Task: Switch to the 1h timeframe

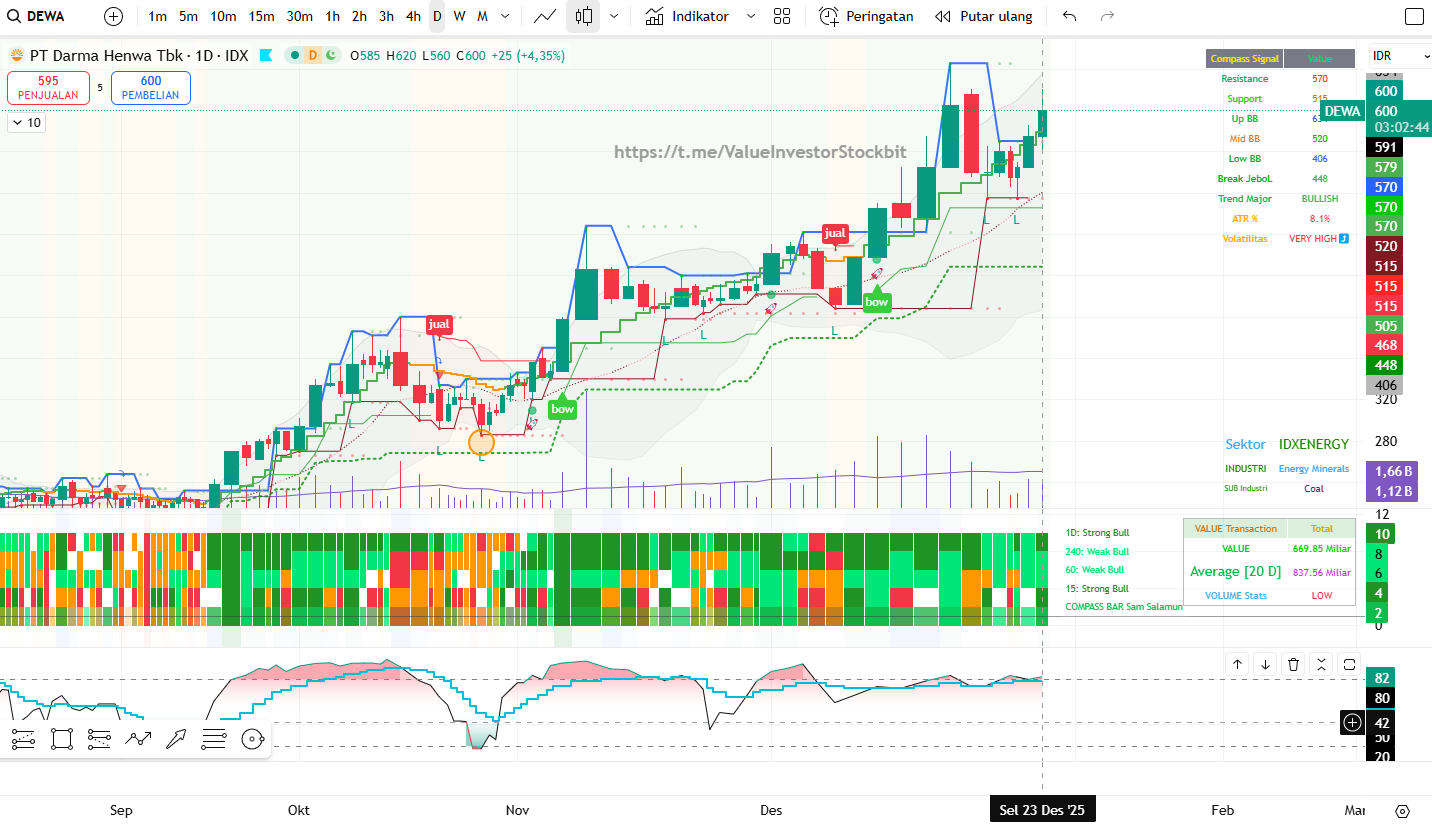Action: [333, 16]
